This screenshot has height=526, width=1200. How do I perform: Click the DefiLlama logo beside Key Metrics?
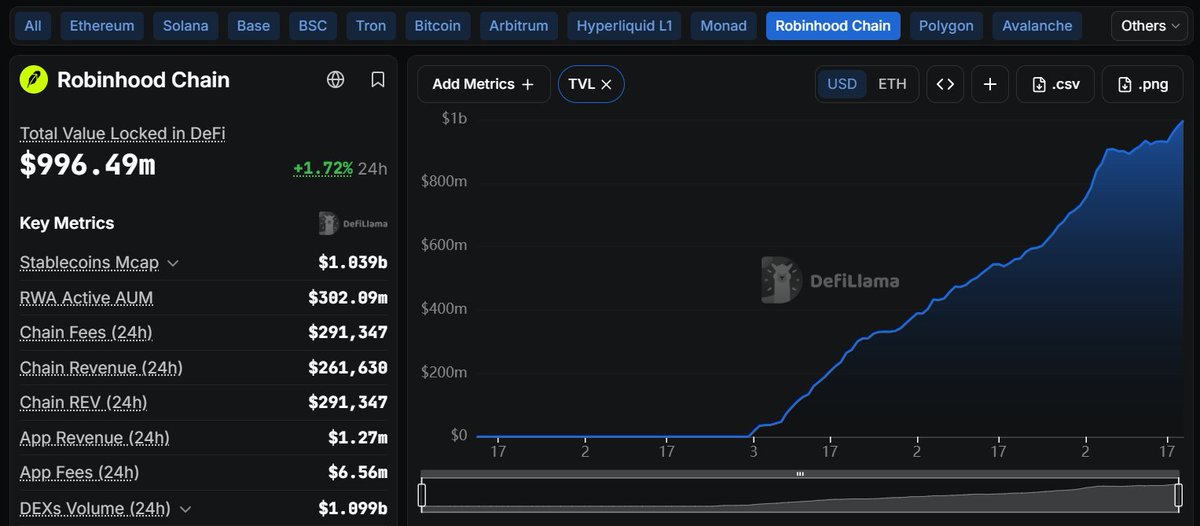tap(353, 223)
